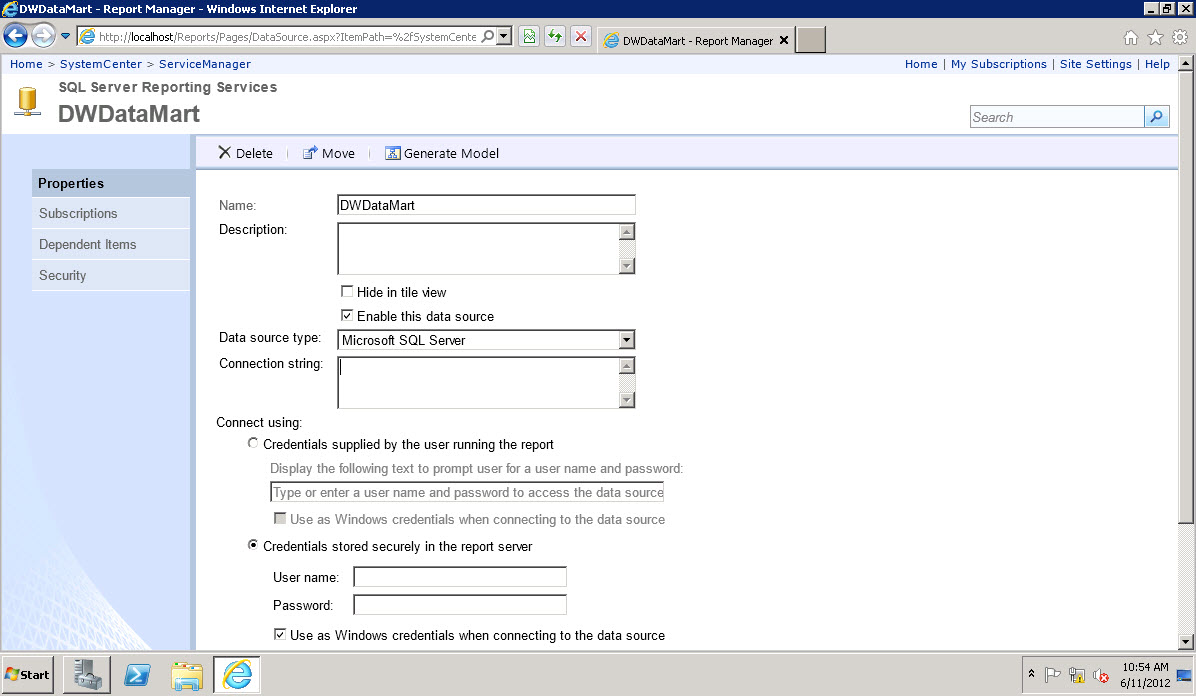Select the Properties side tab
1196x696 pixels.
click(111, 183)
